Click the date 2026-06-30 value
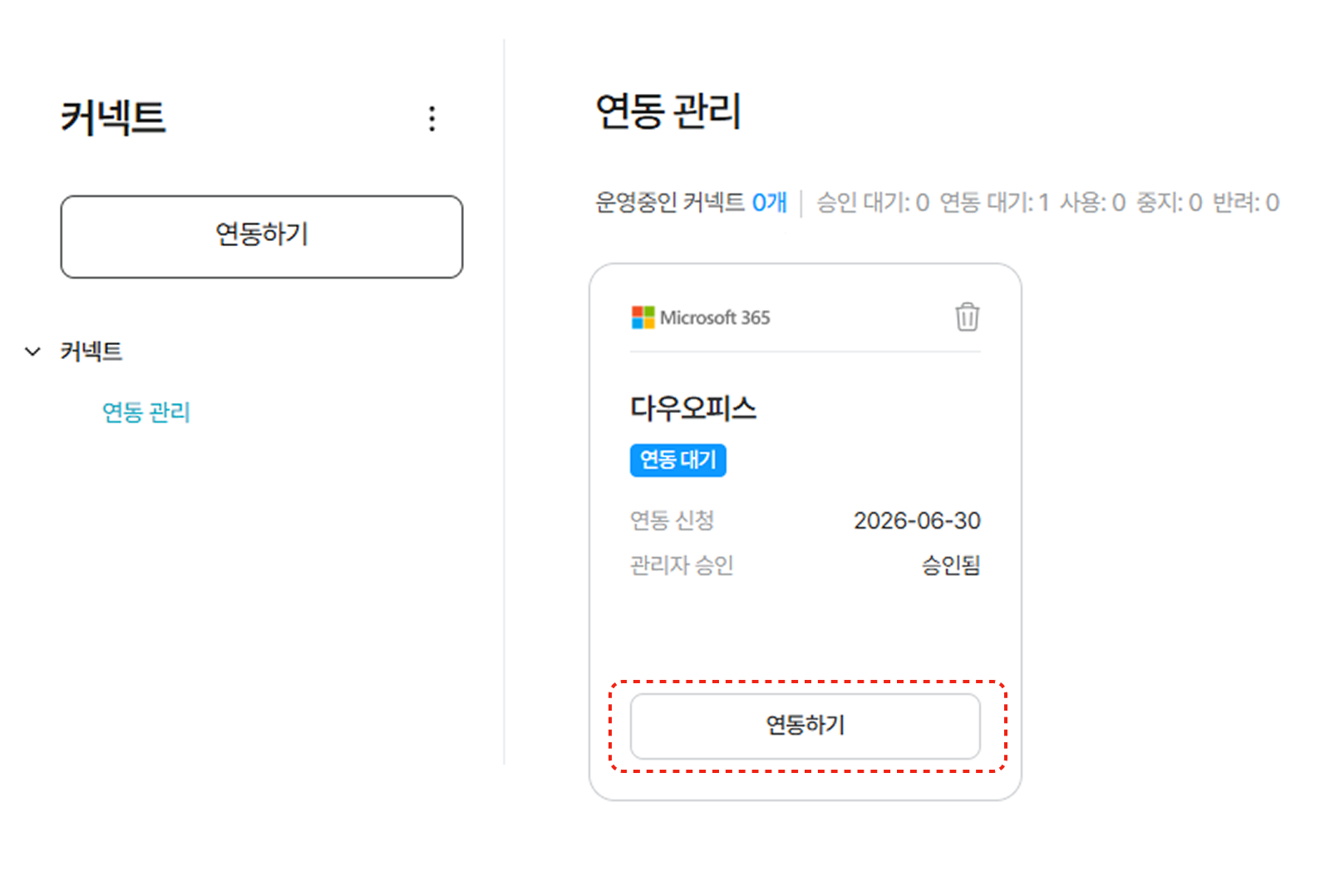Viewport: 1330px width, 896px height. pos(917,520)
